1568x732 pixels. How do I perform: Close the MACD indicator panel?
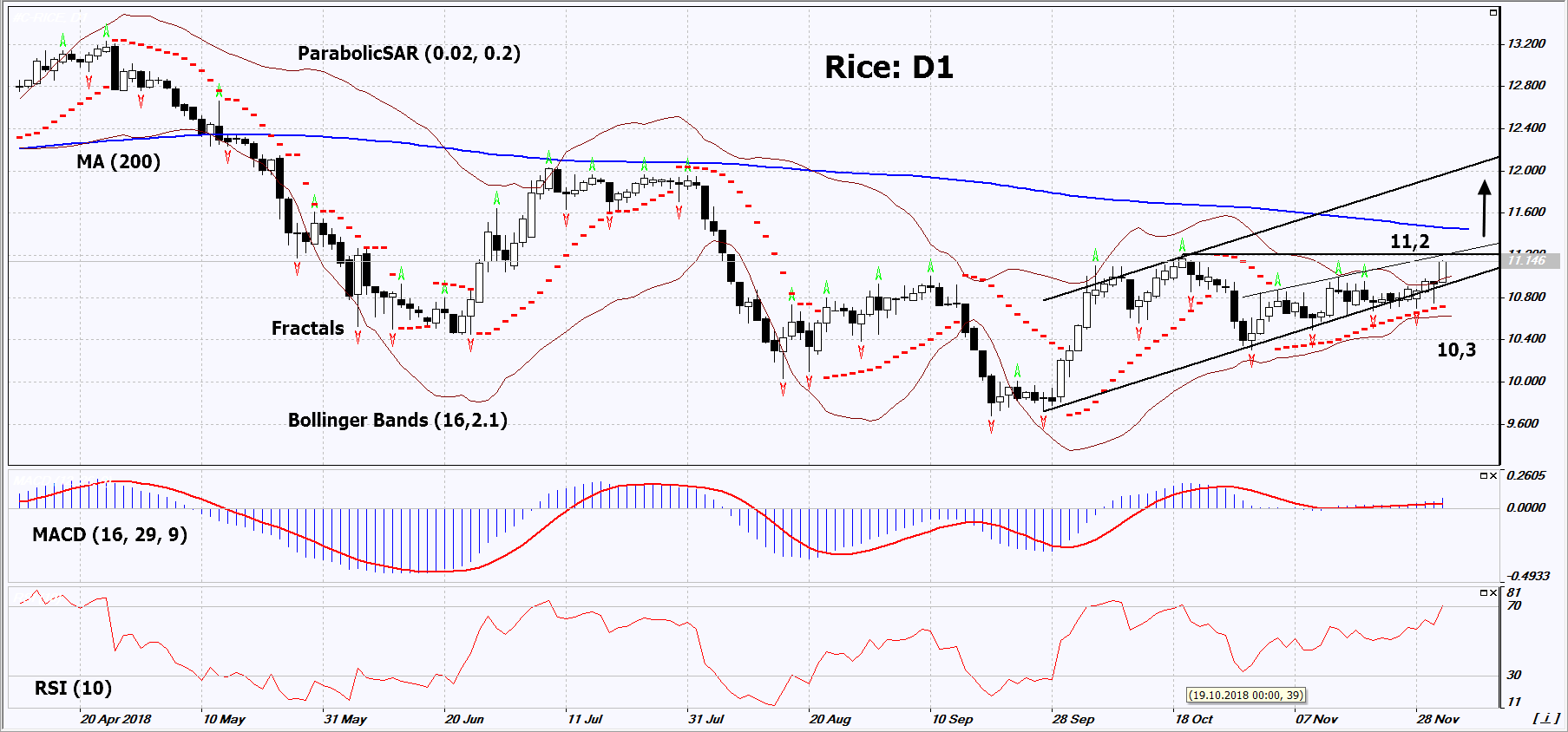1493,476
